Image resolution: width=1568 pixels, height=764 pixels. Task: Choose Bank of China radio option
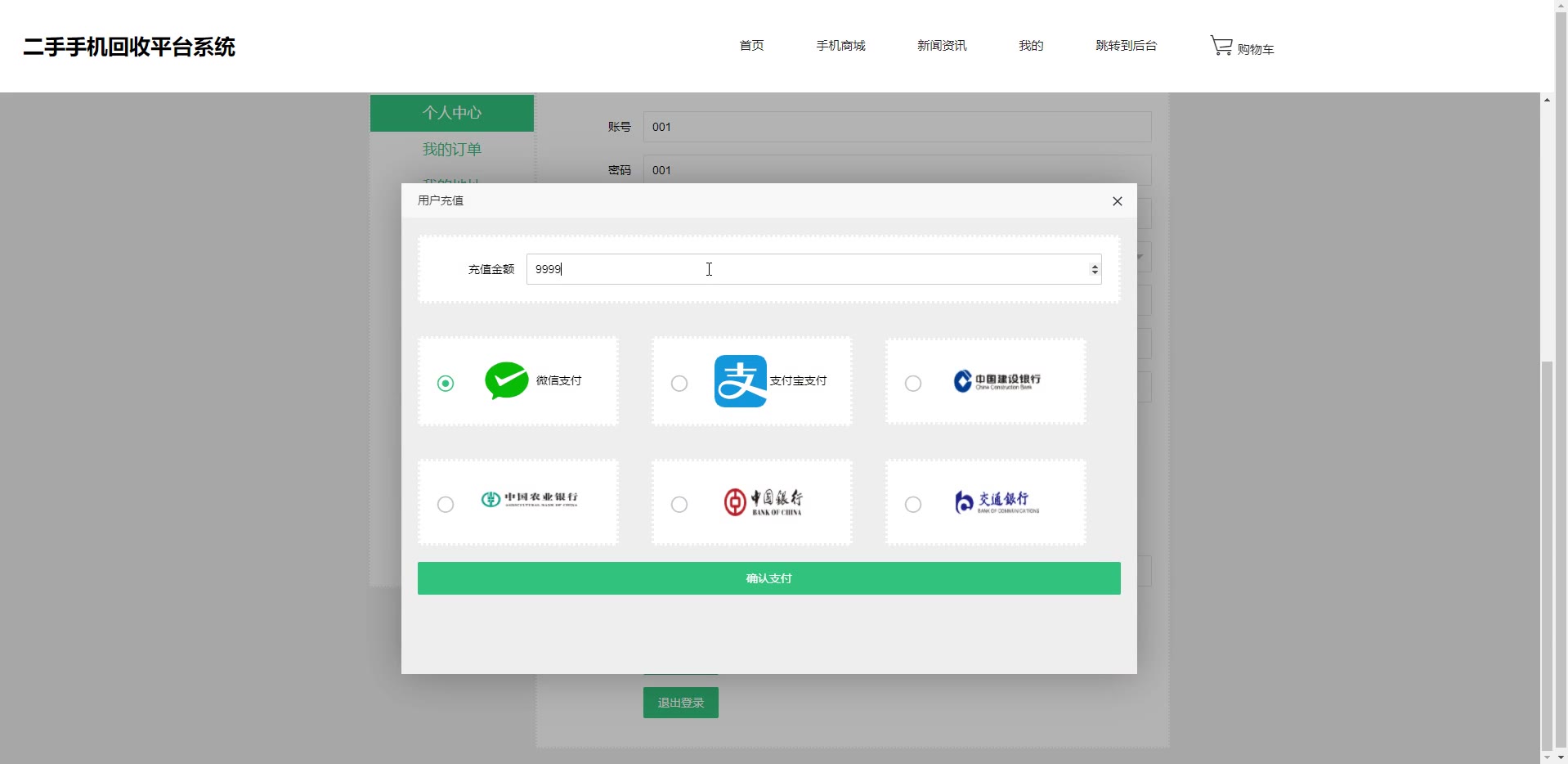[679, 504]
